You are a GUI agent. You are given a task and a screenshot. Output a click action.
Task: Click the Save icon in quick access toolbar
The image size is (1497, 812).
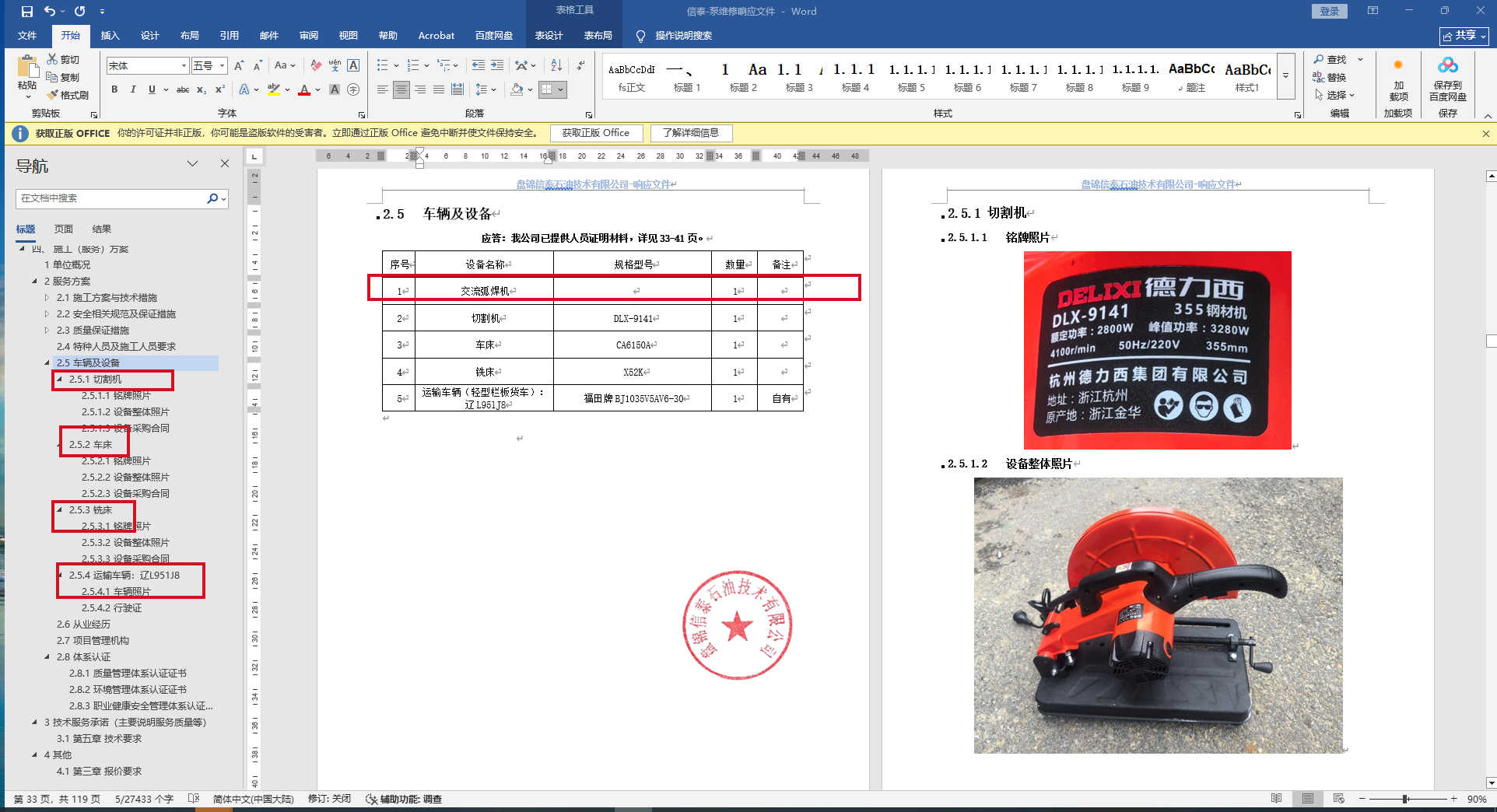click(x=27, y=12)
